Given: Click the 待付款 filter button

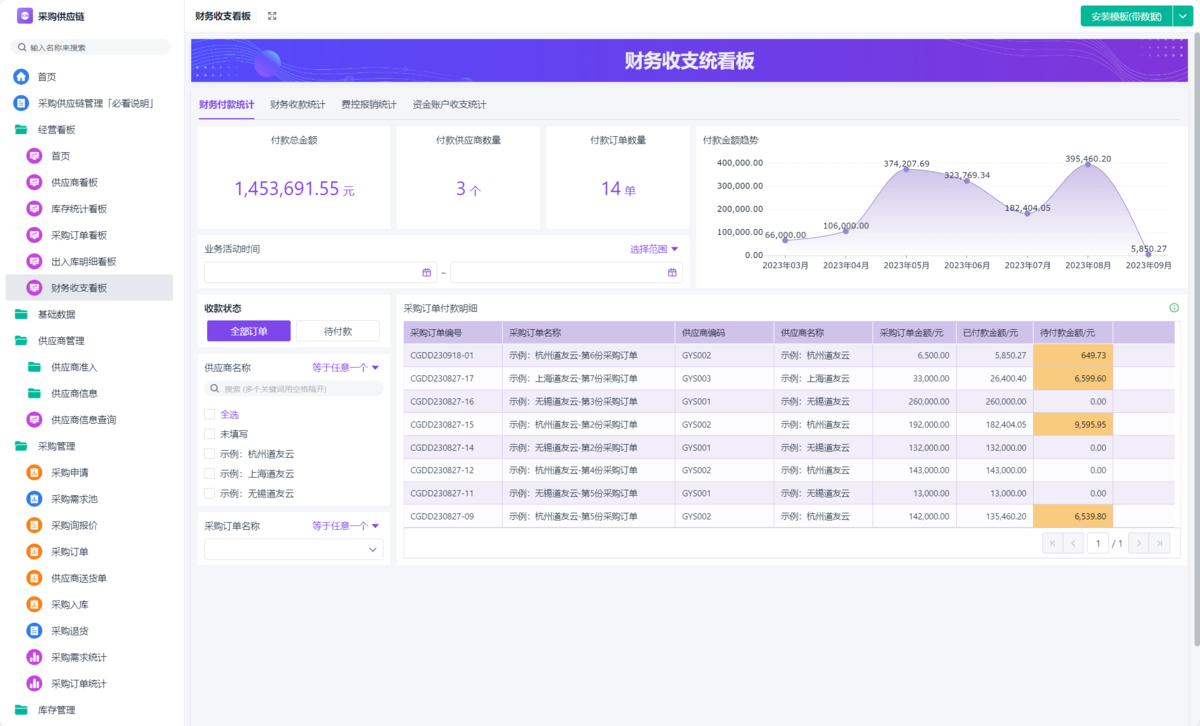Looking at the screenshot, I should 337,331.
